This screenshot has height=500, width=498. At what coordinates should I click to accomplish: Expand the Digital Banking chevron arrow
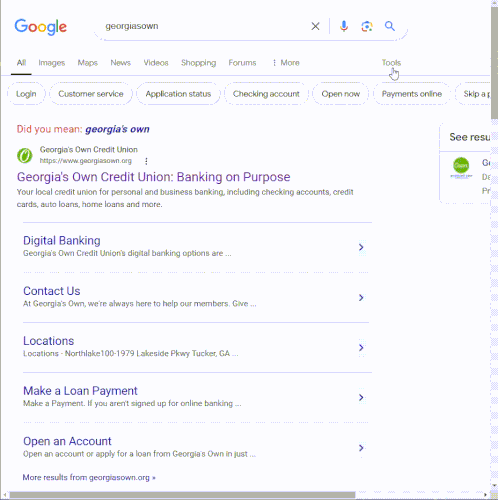click(361, 247)
